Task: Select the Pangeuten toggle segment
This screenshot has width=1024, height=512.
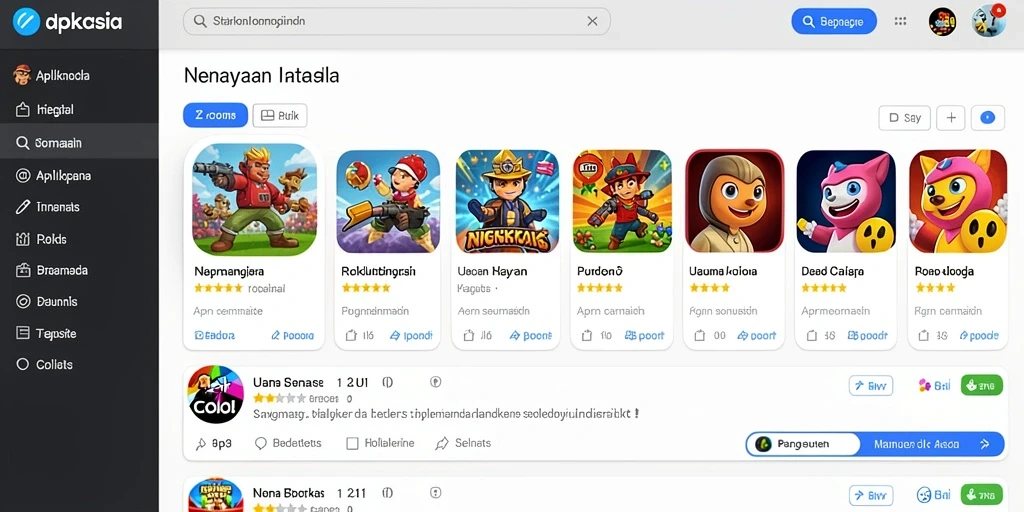Action: pos(803,444)
